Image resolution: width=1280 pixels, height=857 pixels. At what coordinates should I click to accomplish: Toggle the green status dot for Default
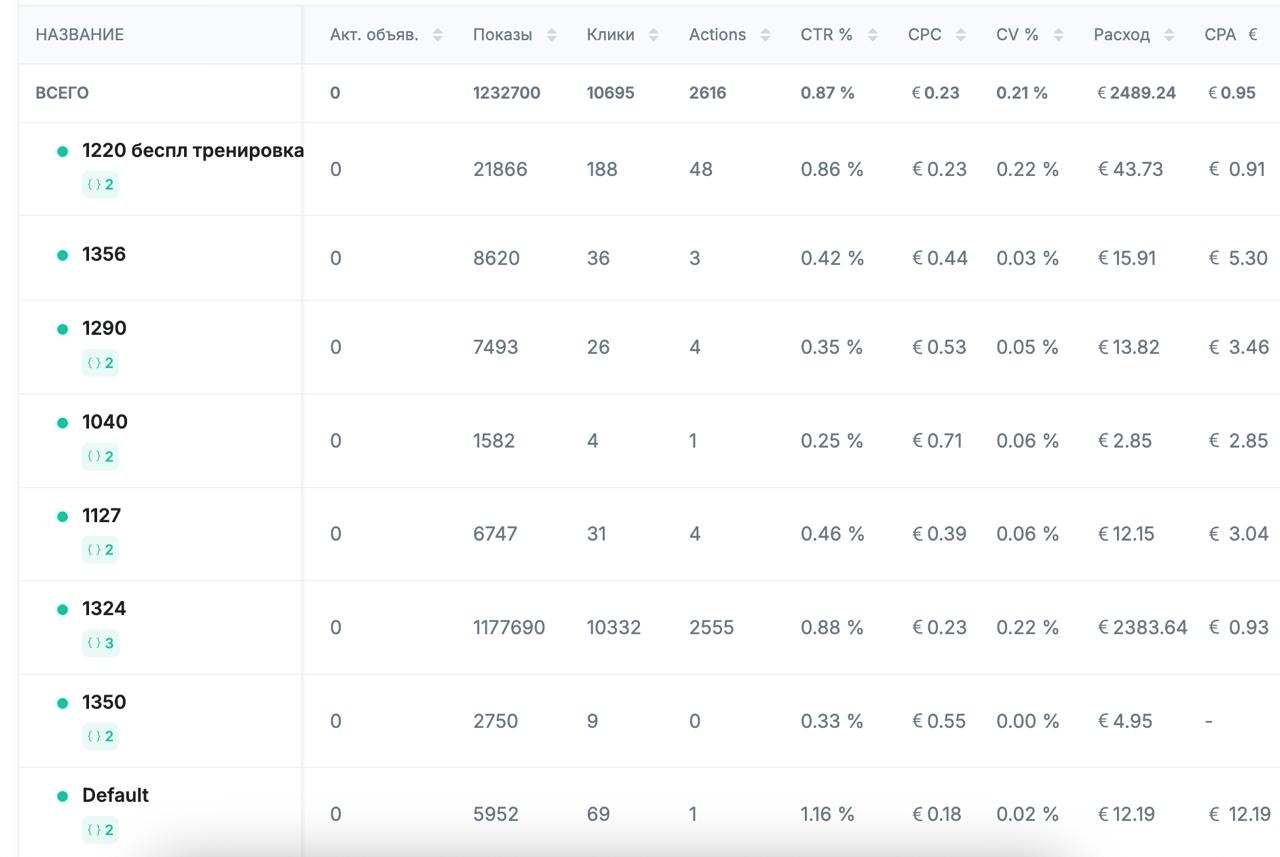click(x=62, y=796)
